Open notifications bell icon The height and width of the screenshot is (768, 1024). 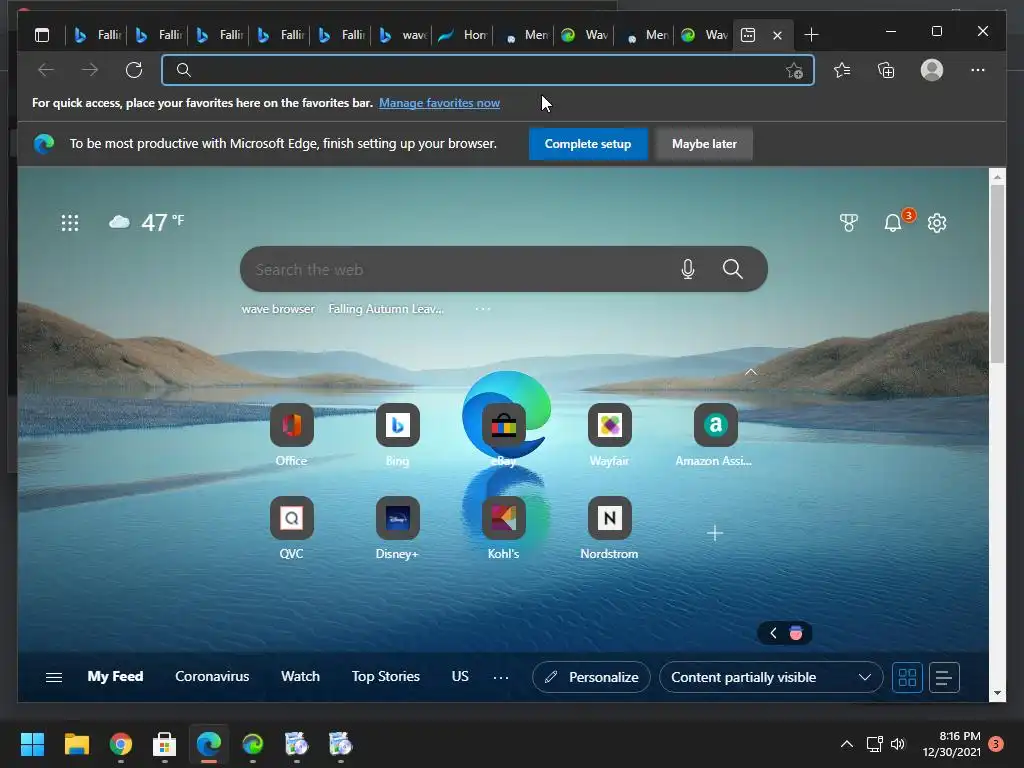pyautogui.click(x=893, y=223)
